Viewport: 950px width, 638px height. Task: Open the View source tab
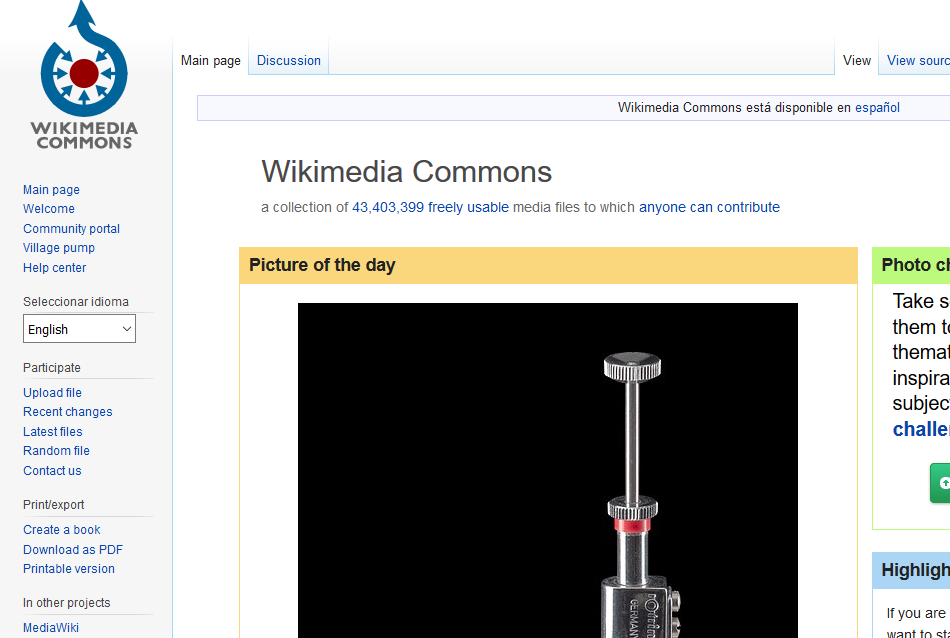[x=918, y=61]
